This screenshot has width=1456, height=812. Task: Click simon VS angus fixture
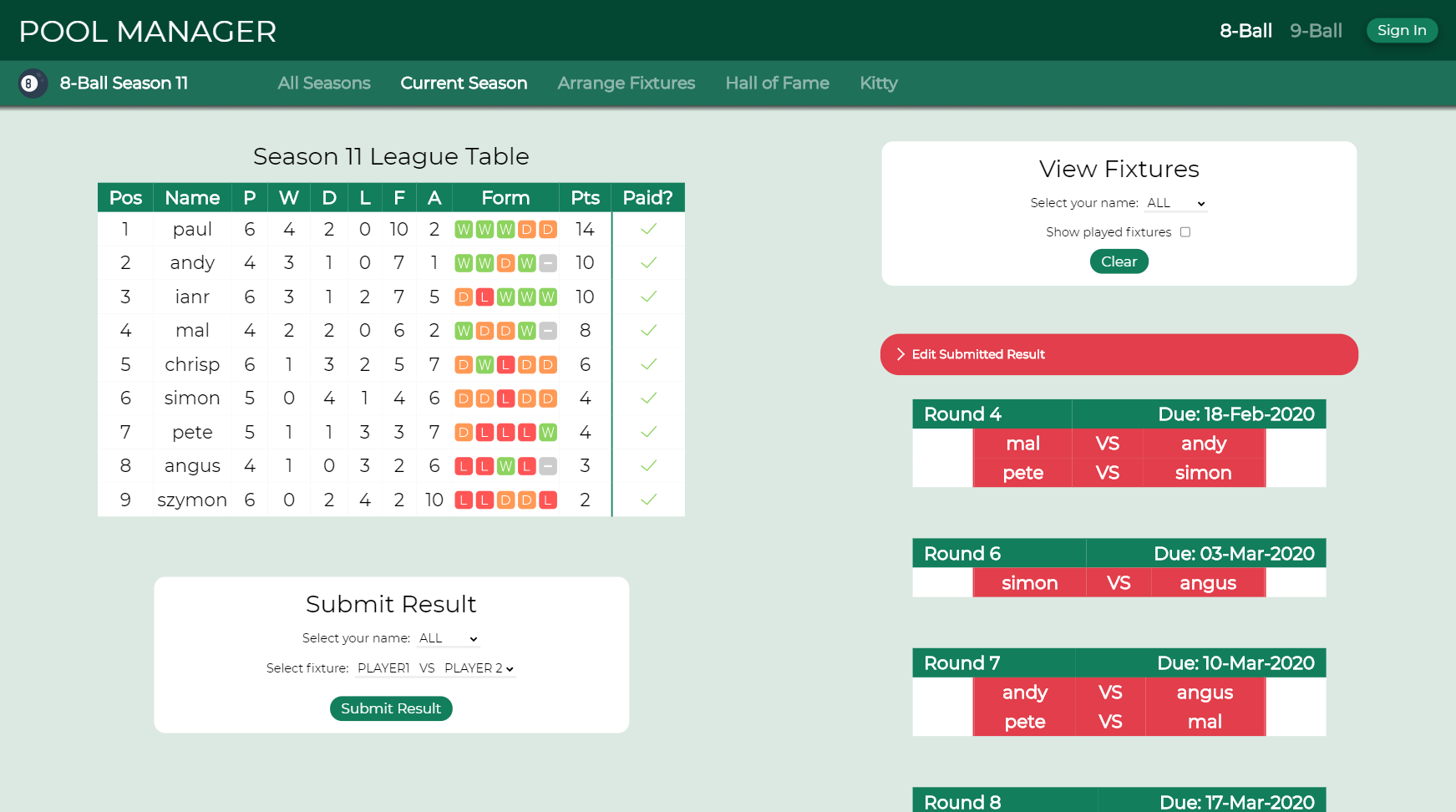(x=1119, y=583)
